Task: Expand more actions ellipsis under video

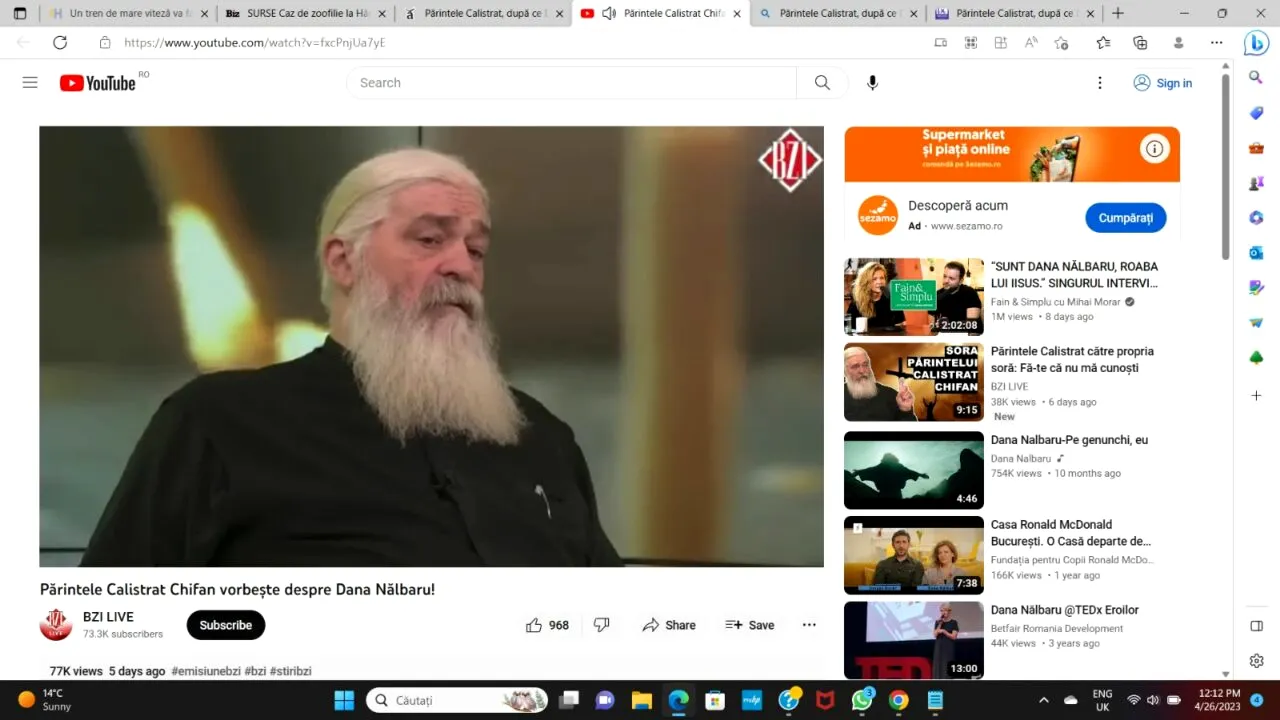Action: tap(809, 625)
